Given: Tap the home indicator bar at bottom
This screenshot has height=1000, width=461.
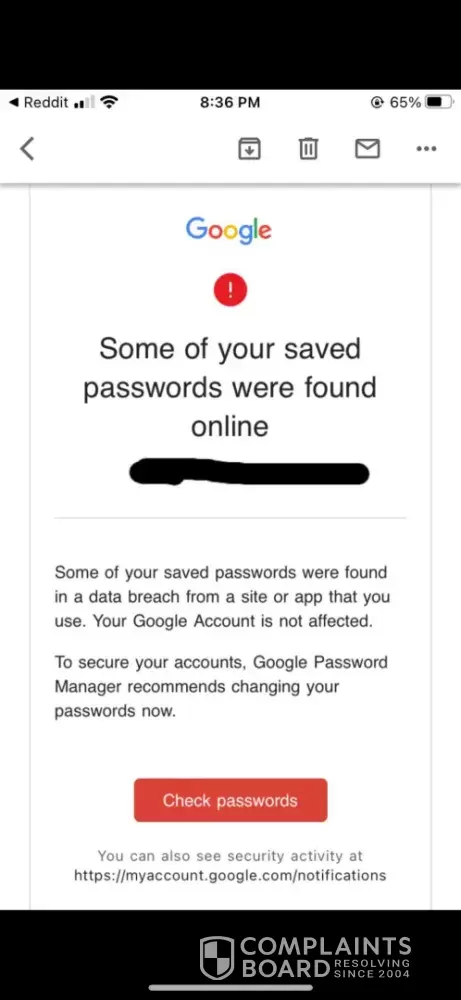Looking at the screenshot, I should 231,987.
